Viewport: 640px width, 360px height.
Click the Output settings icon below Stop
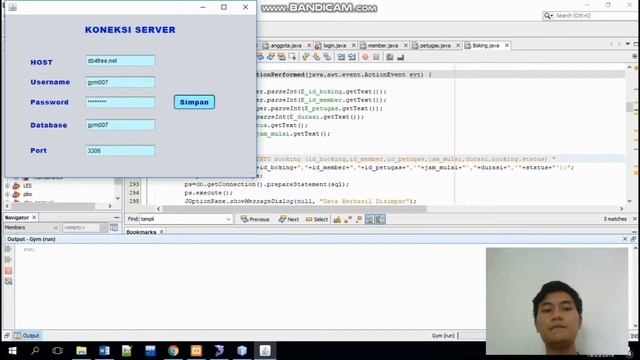[8, 281]
